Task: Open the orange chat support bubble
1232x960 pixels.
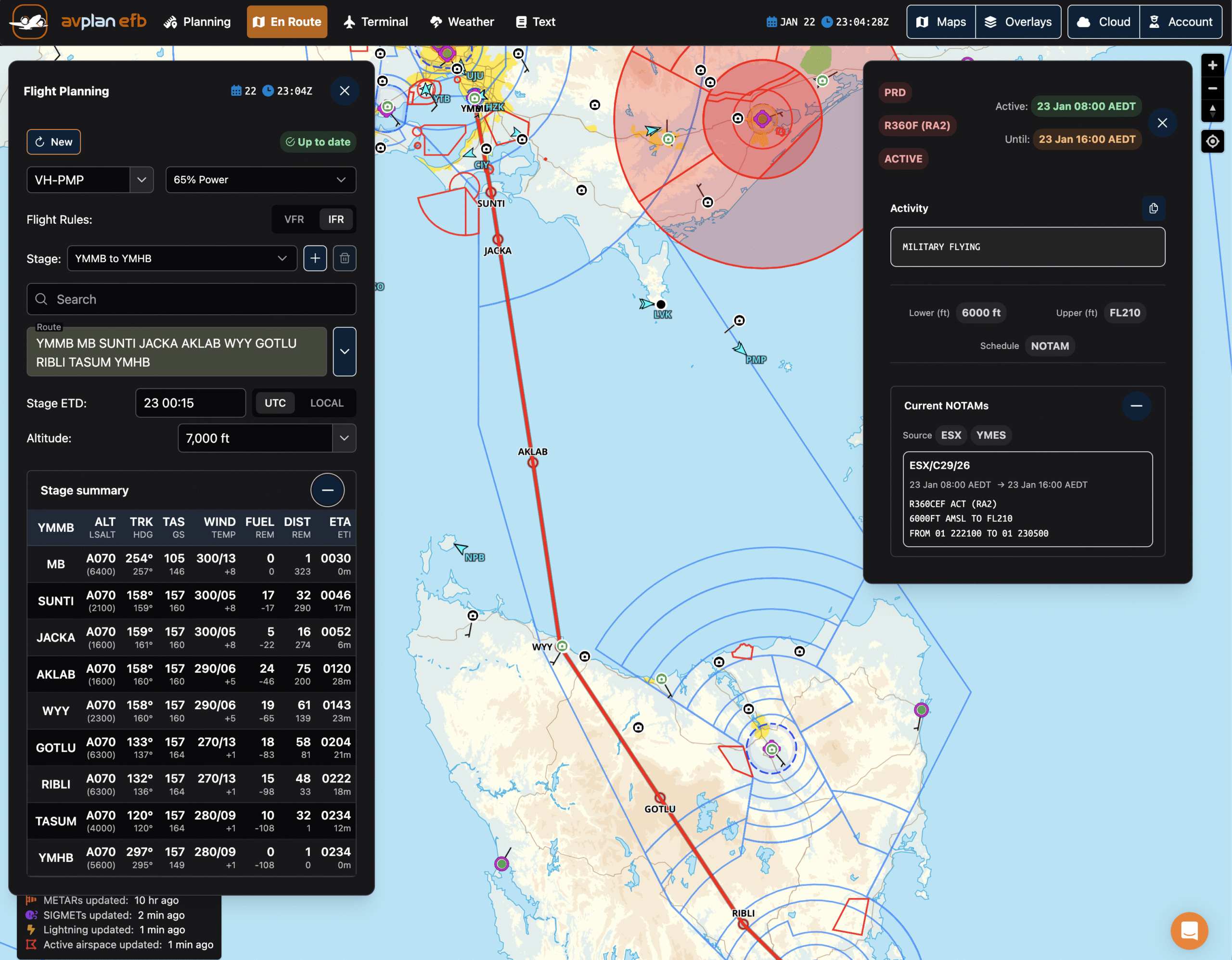Action: (x=1189, y=930)
